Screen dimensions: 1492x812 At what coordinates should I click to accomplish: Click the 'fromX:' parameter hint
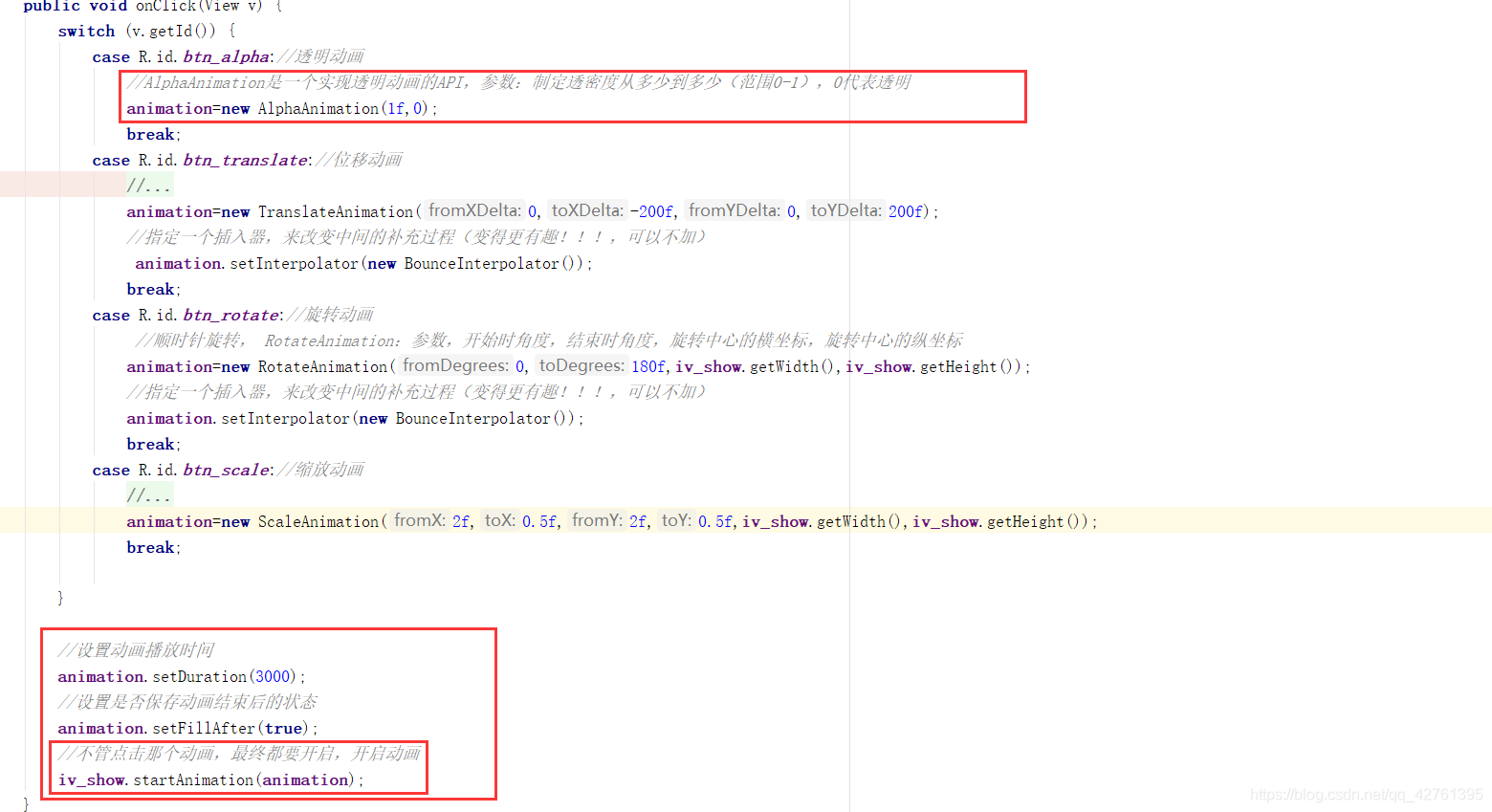click(x=420, y=520)
